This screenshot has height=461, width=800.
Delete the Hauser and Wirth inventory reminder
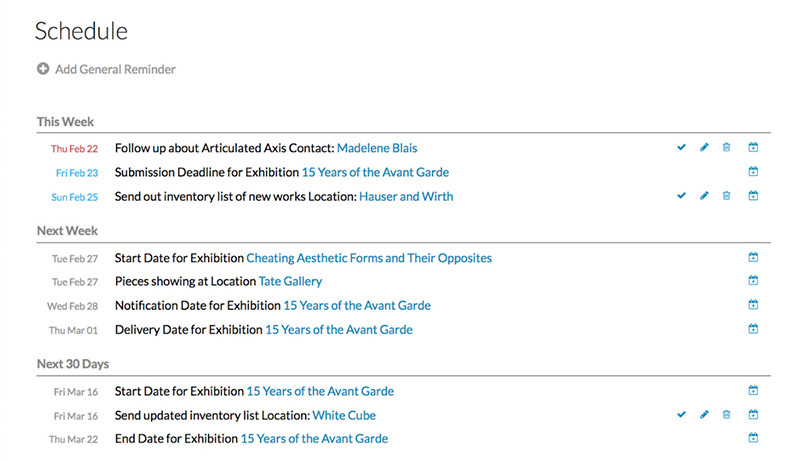coord(727,196)
